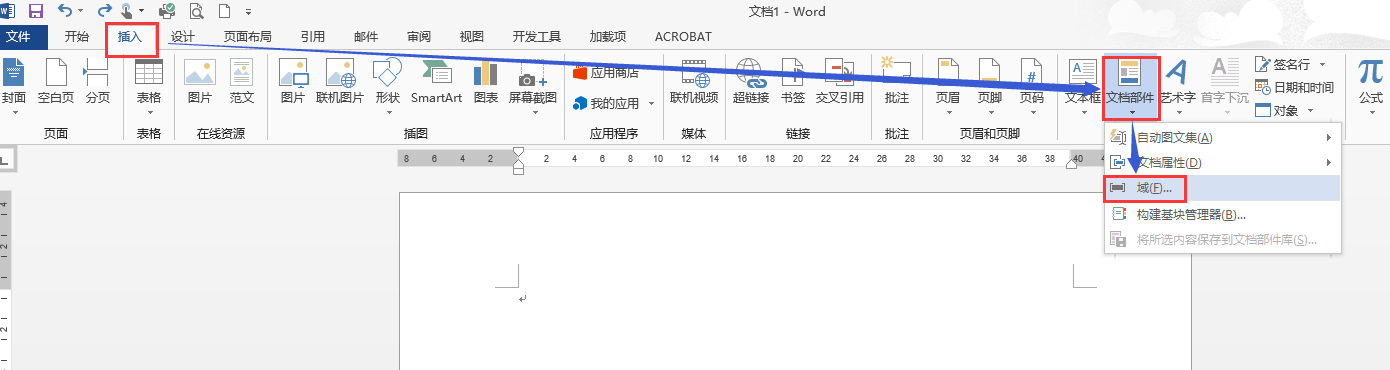Insert a signature line (签名行)
Image resolution: width=1390 pixels, height=370 pixels.
1283,64
